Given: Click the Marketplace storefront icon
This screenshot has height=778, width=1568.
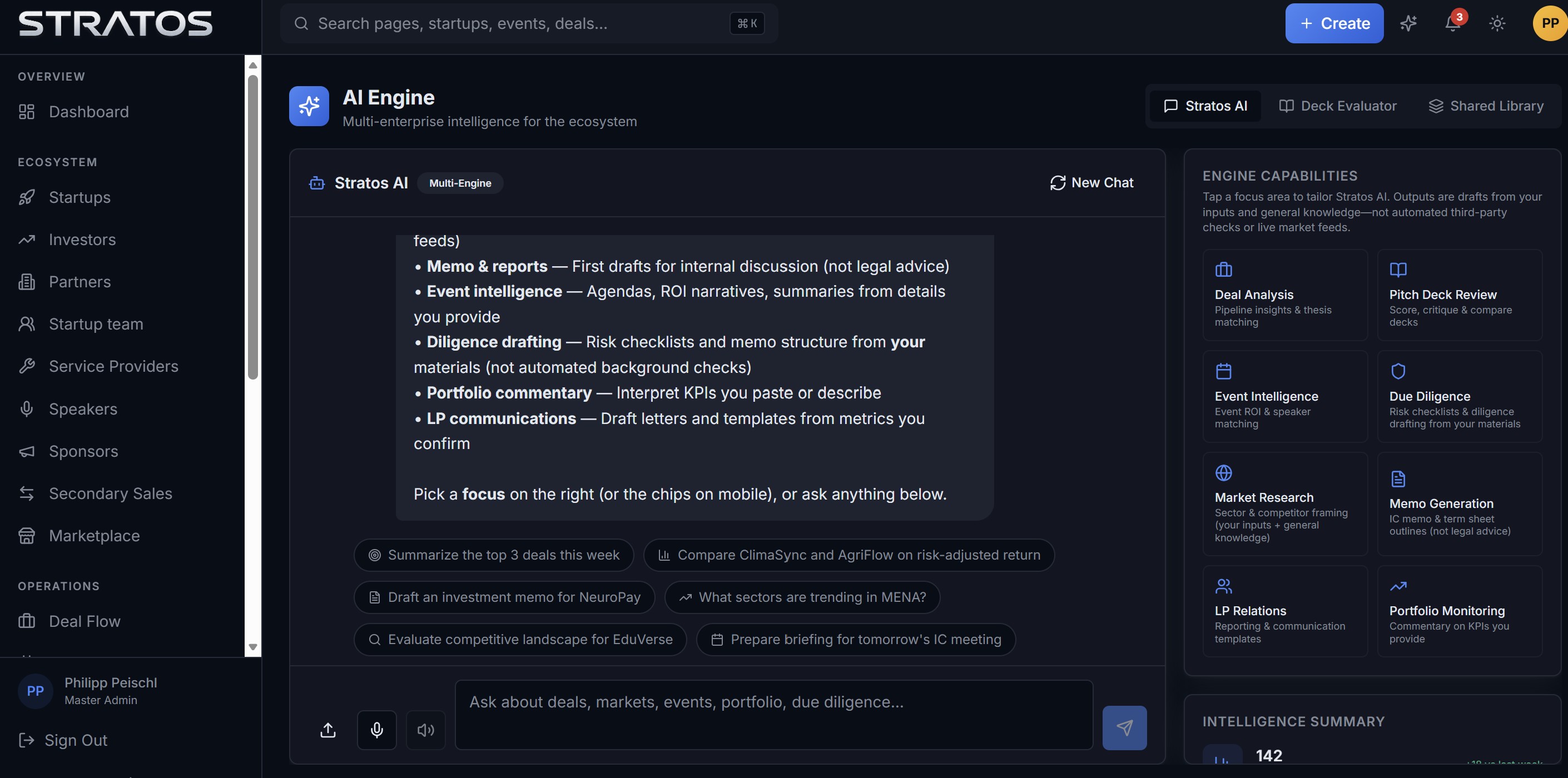Looking at the screenshot, I should pos(27,536).
